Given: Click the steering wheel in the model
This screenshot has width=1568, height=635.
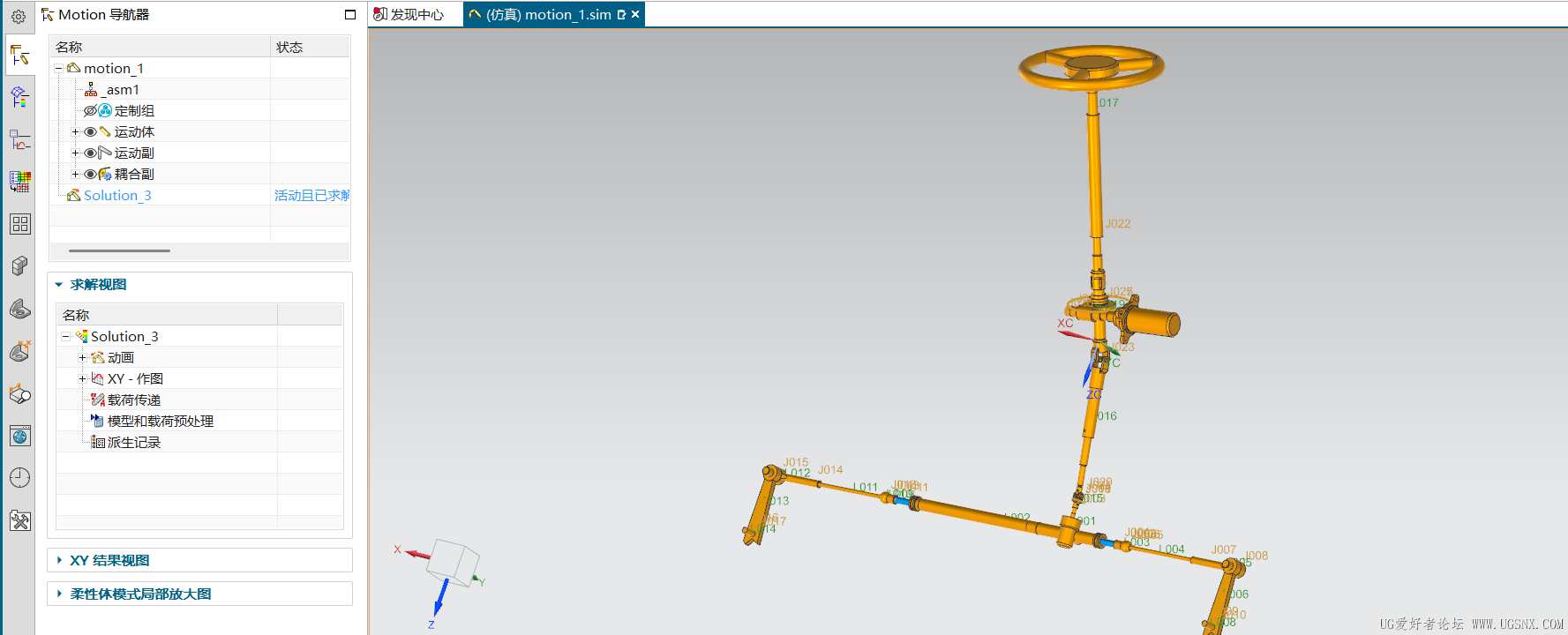Looking at the screenshot, I should click(x=1092, y=67).
